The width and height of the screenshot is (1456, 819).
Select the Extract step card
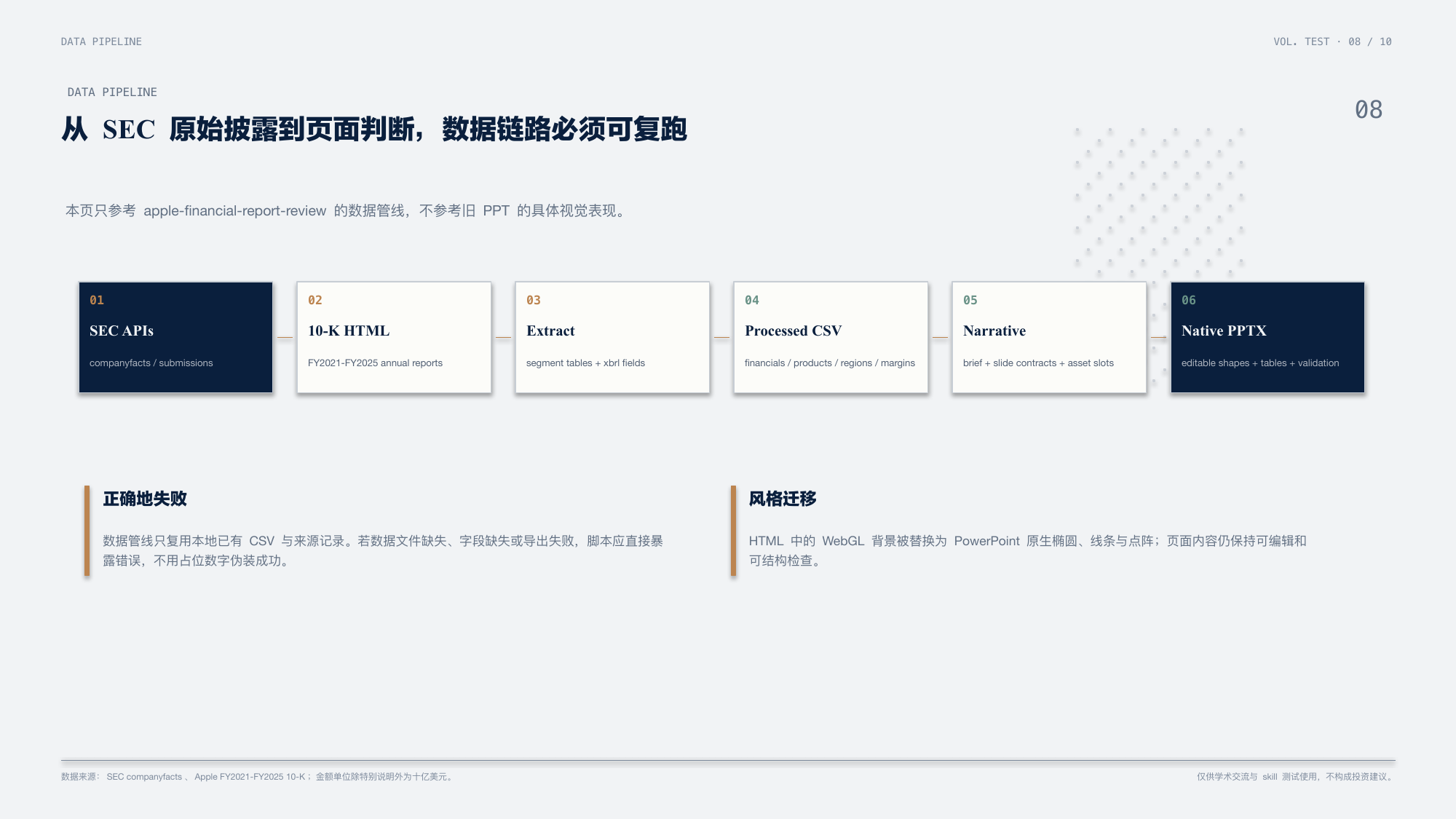point(612,337)
